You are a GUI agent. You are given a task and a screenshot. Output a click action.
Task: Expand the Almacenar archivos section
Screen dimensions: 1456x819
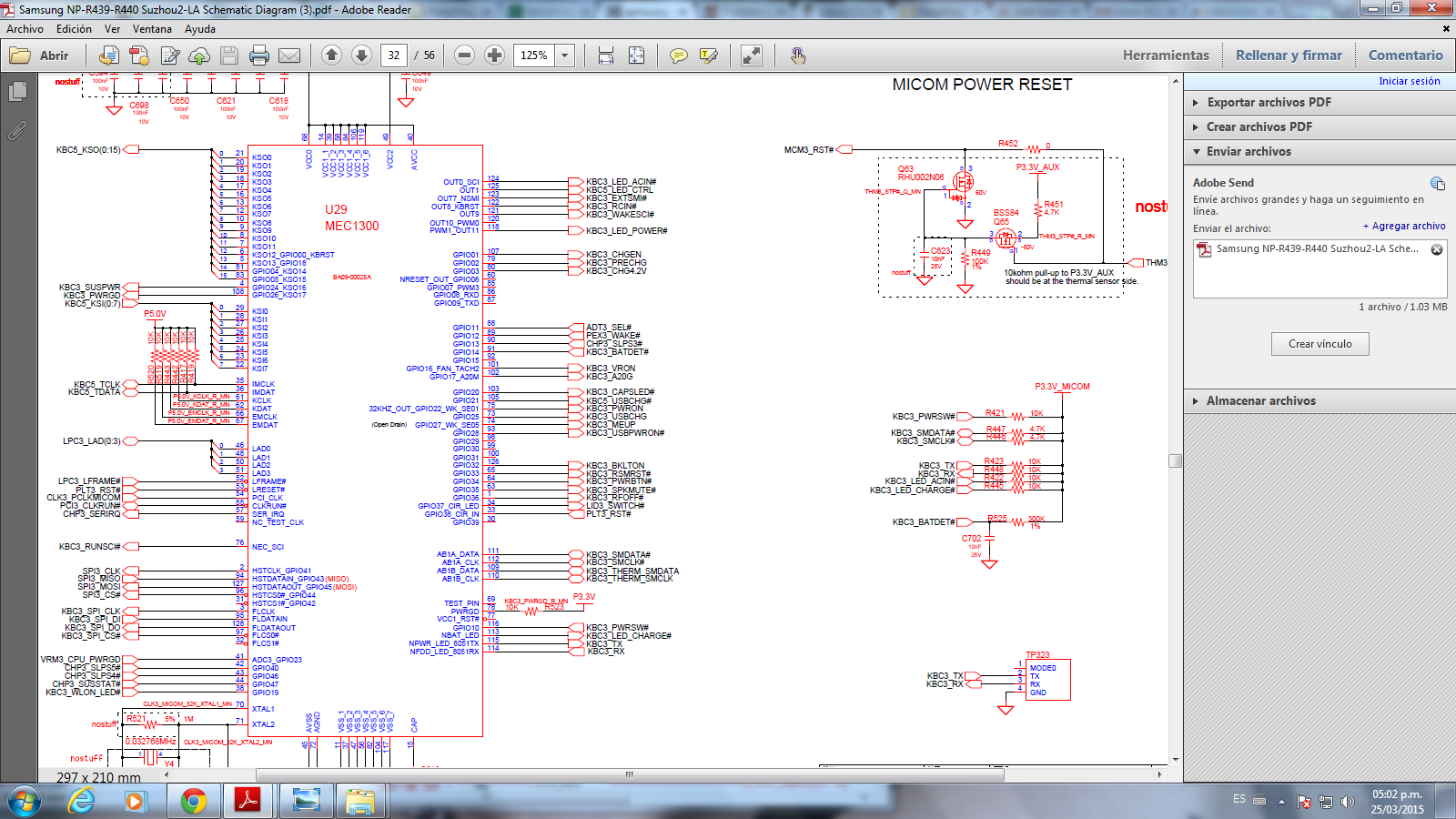(1260, 400)
